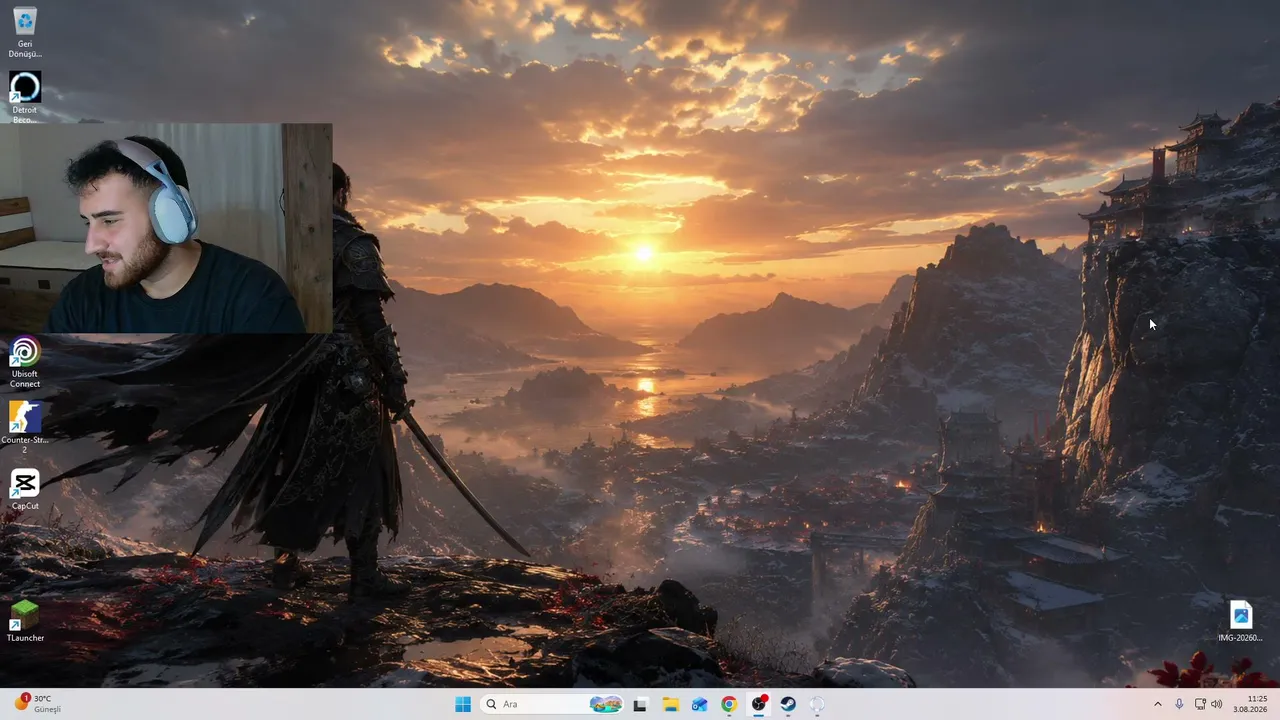
Task: Select the IMG-20260 image file on desktop
Action: click(1240, 621)
